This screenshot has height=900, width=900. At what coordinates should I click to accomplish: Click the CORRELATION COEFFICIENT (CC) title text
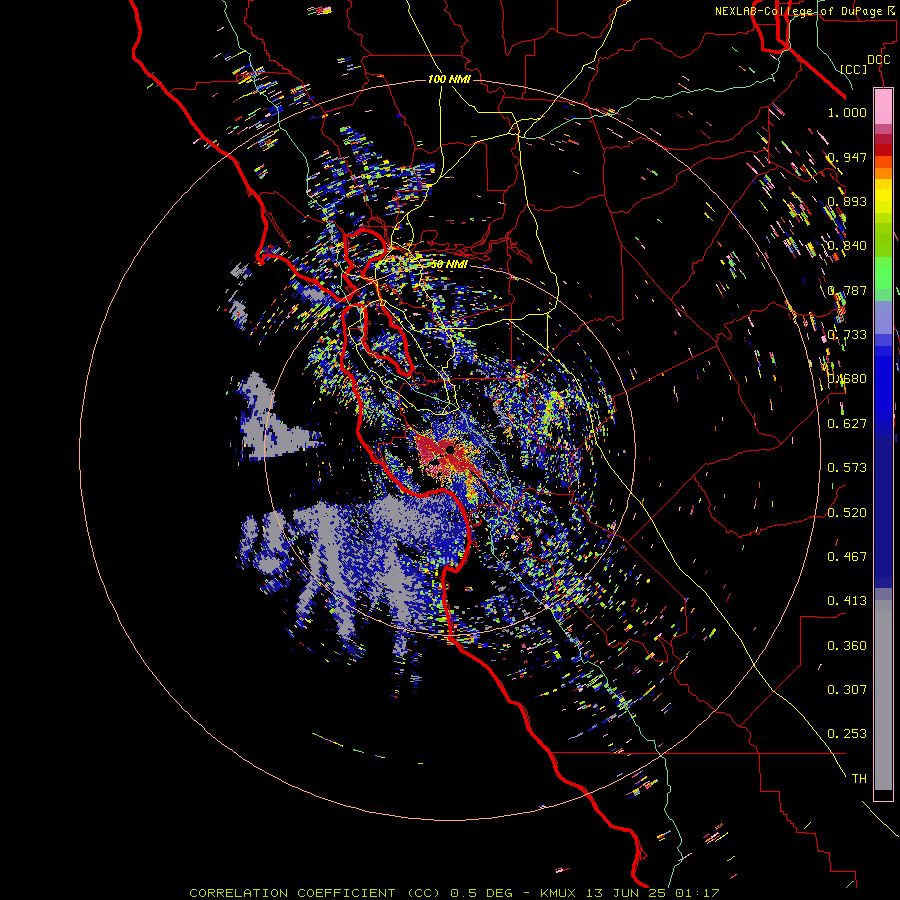(315, 893)
